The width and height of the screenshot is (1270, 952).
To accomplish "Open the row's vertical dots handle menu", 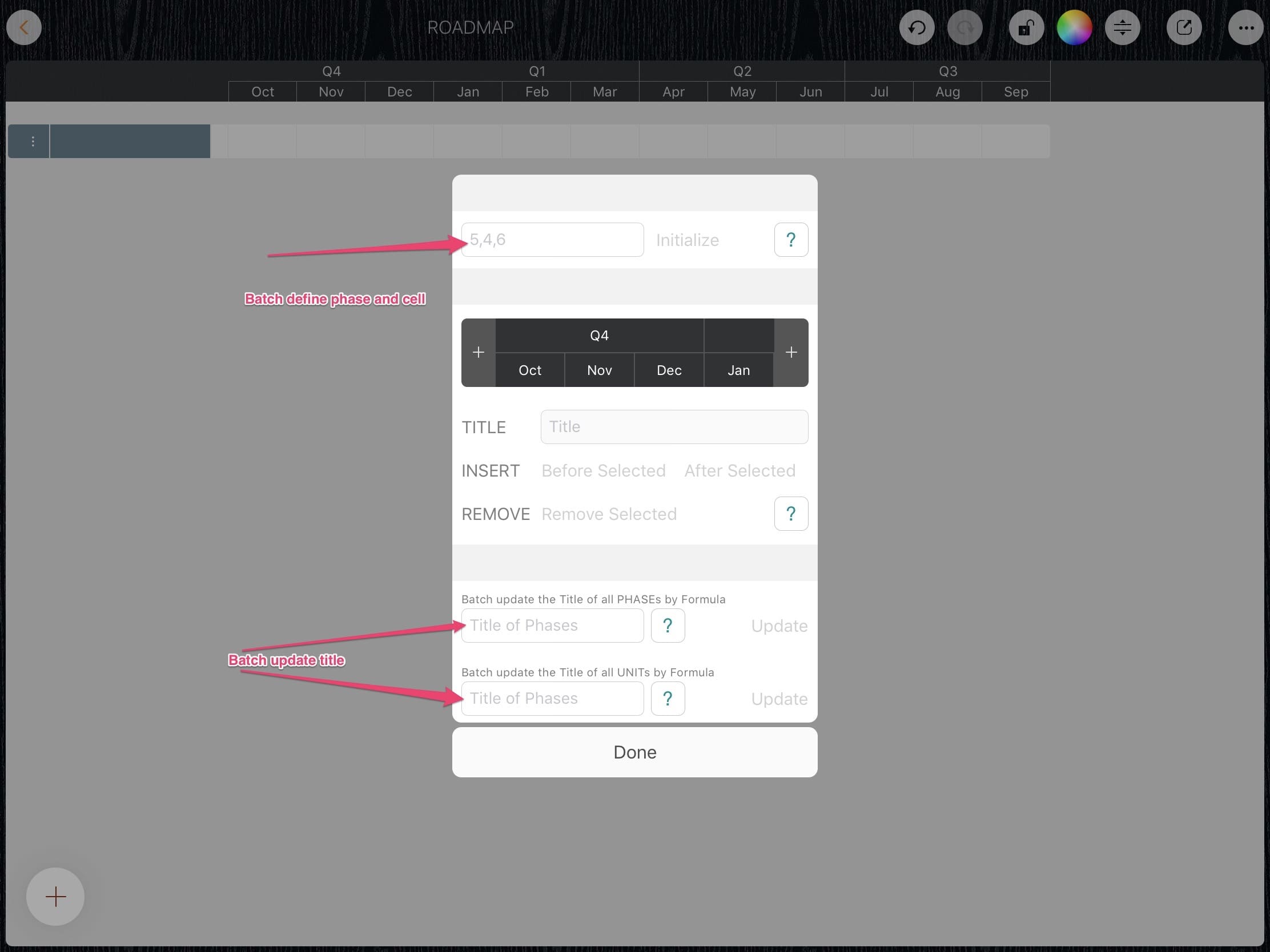I will tap(33, 141).
